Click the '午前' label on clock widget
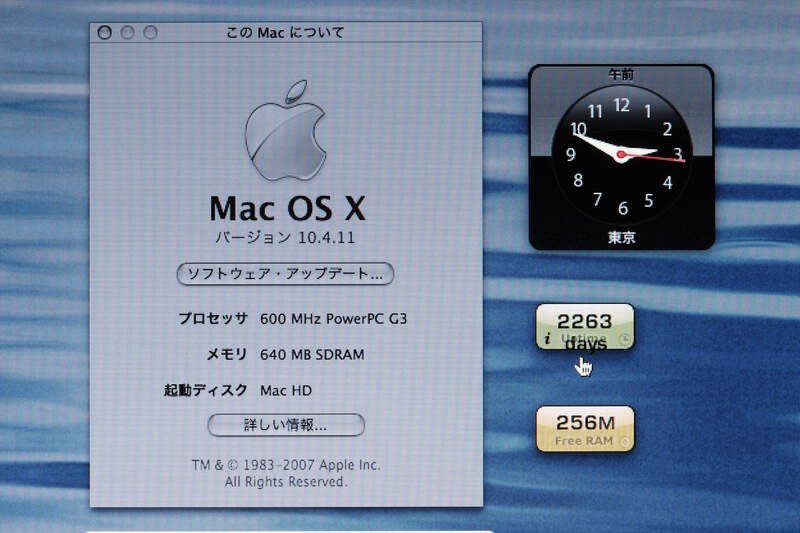The height and width of the screenshot is (533, 800). tap(621, 74)
